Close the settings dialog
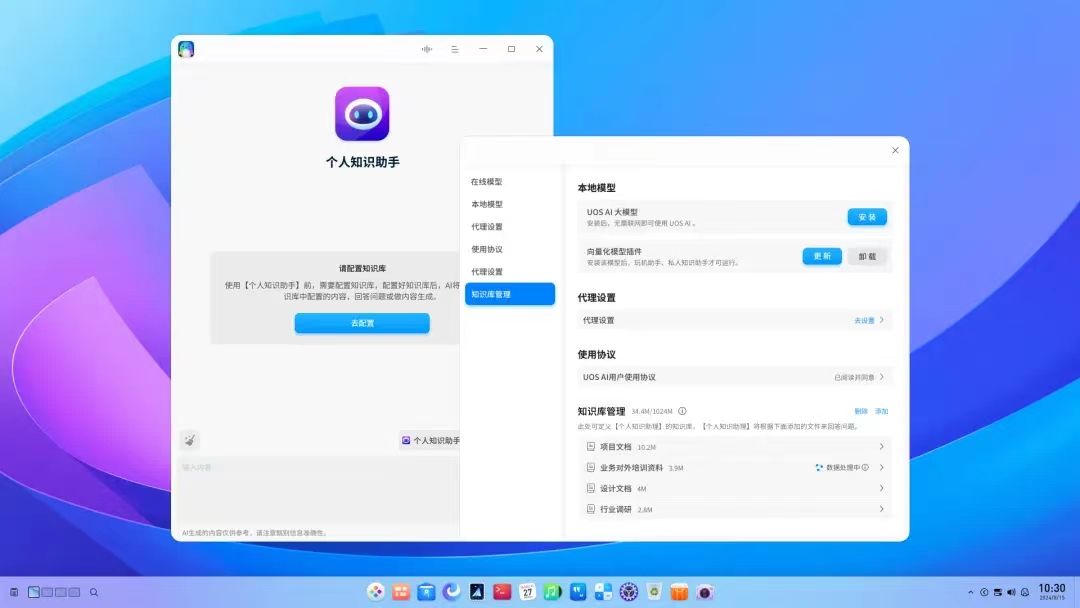The height and width of the screenshot is (608, 1080). coord(895,150)
